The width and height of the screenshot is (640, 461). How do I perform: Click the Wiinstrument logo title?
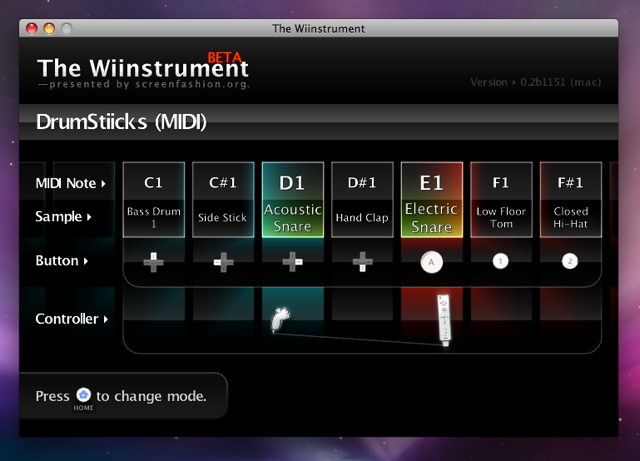point(143,68)
